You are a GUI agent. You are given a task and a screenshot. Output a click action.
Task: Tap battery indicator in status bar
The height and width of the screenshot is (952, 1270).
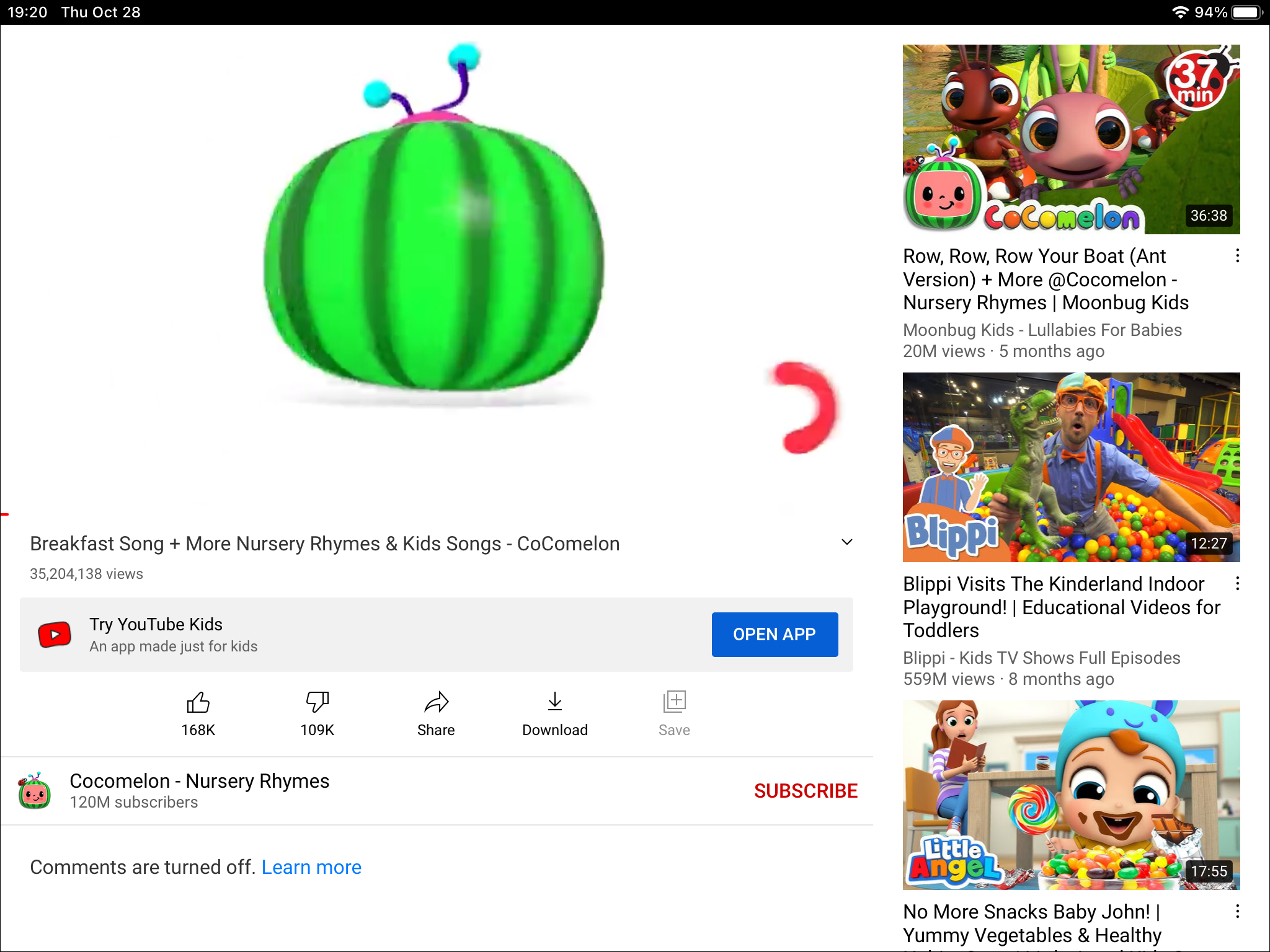(x=1247, y=12)
